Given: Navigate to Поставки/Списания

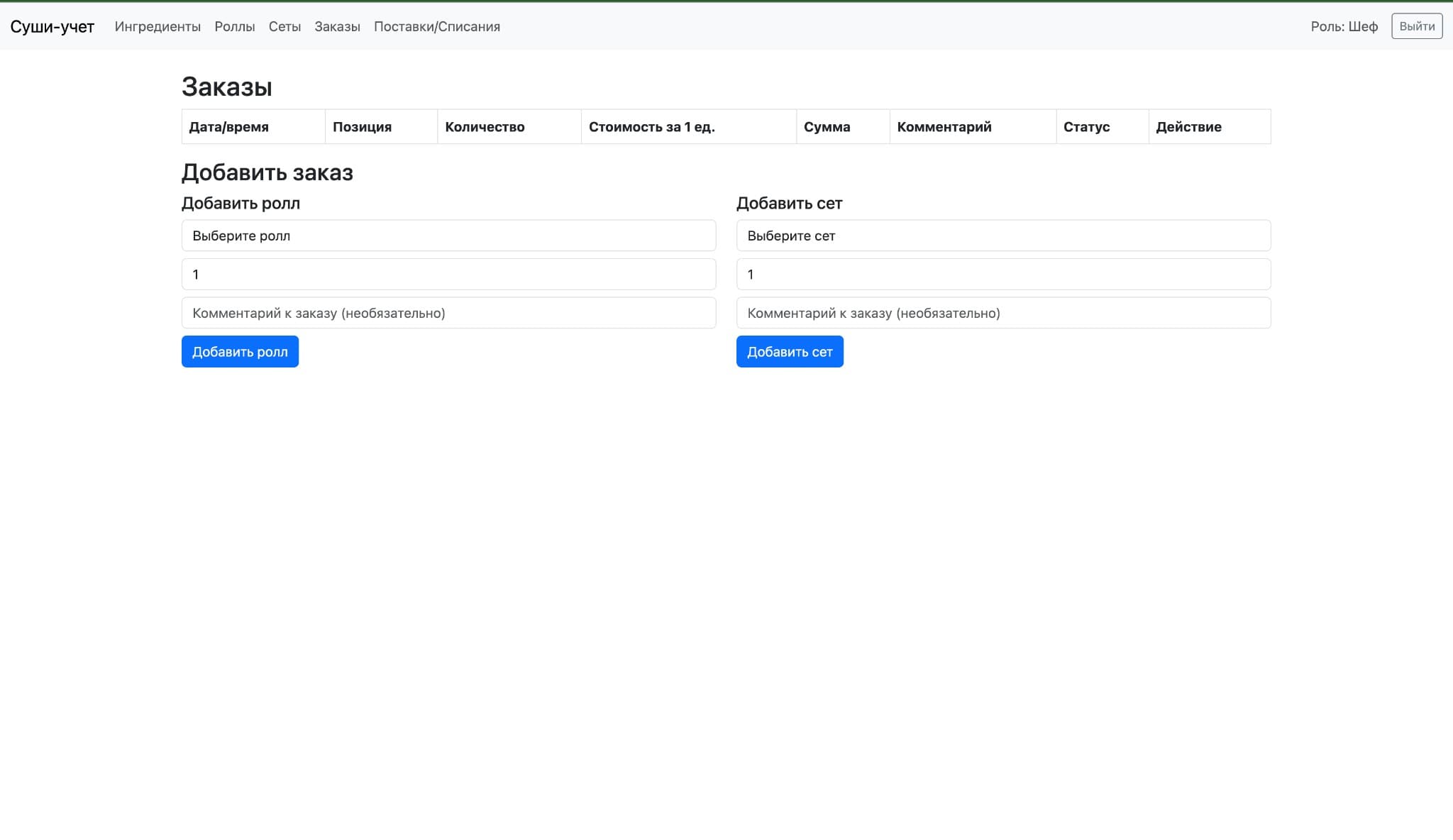Looking at the screenshot, I should click(x=437, y=26).
